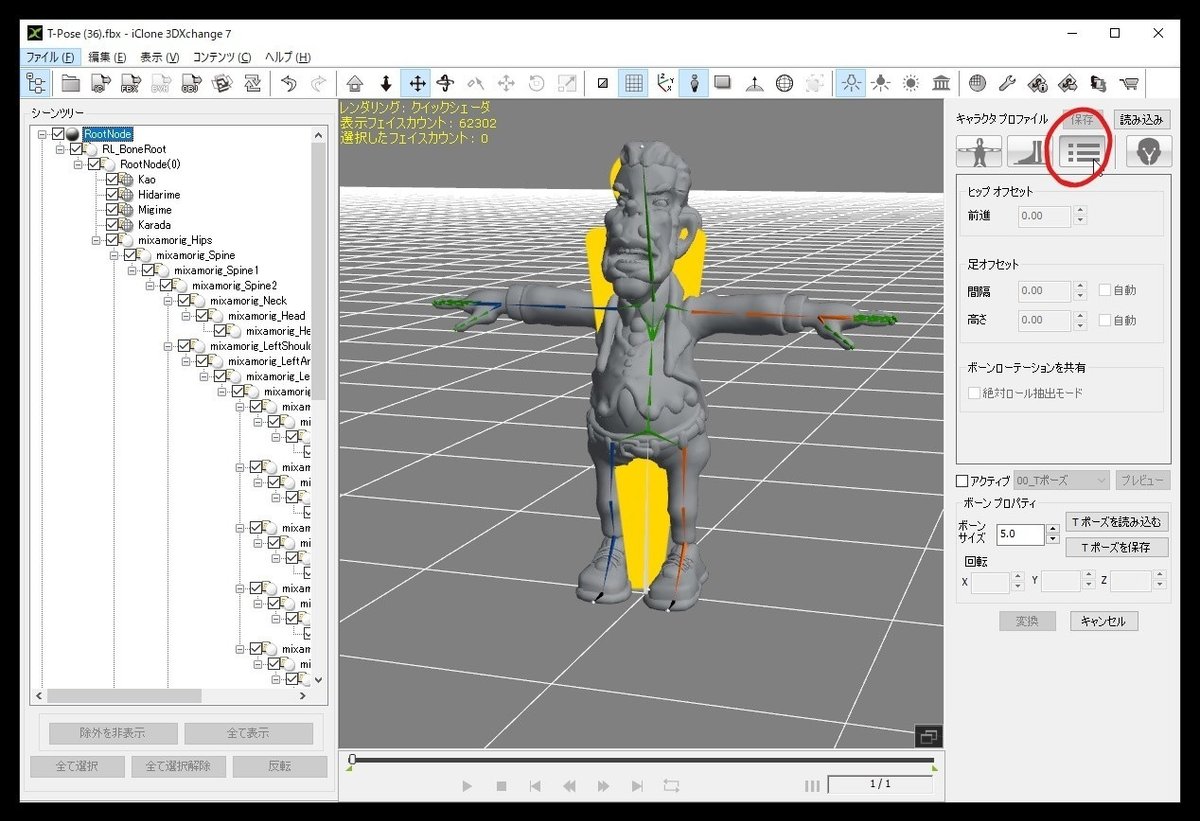Enable the アクティブ checkbox
Viewport: 1200px width, 821px height.
(963, 481)
